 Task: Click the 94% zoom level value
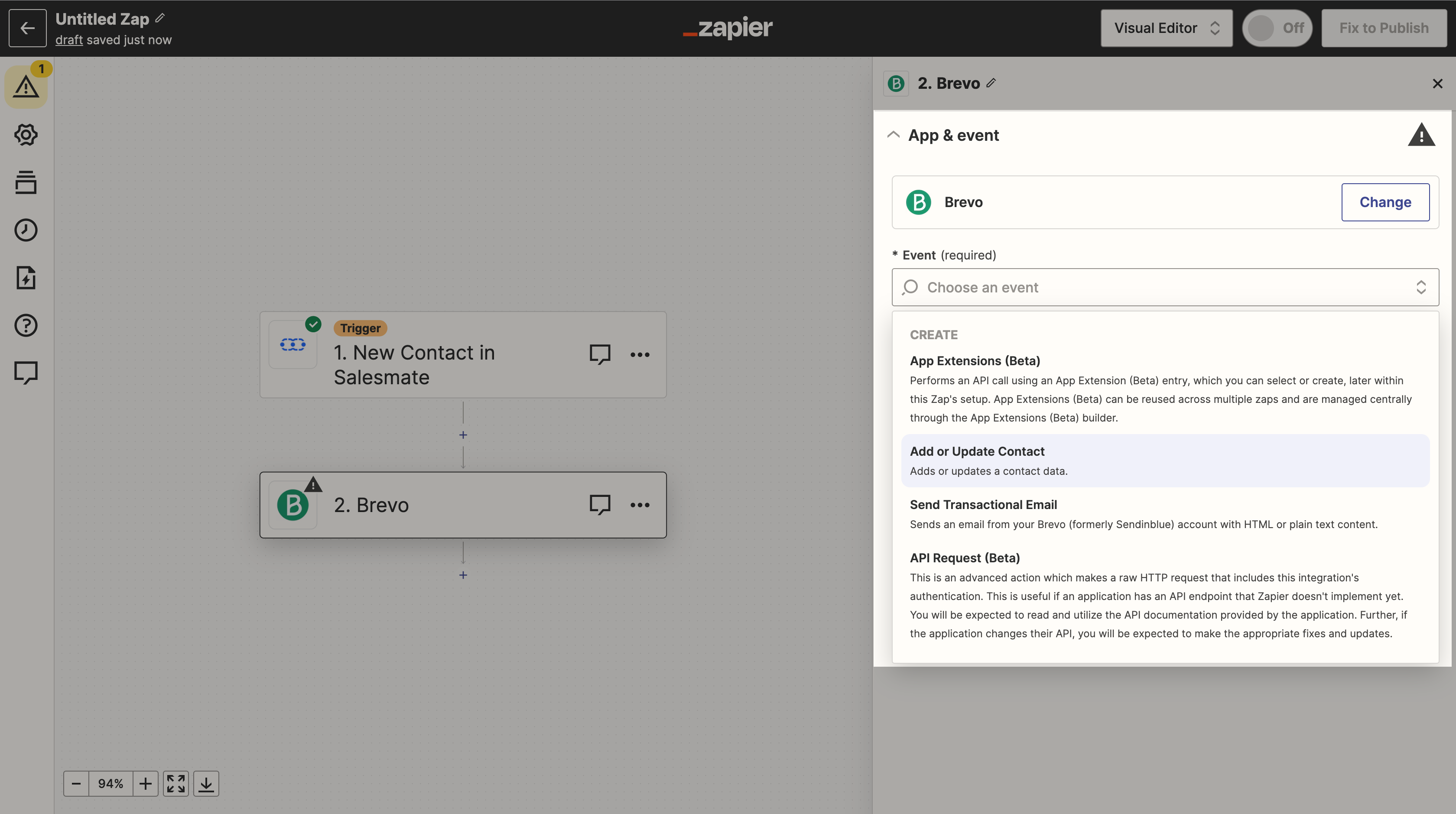(x=111, y=784)
